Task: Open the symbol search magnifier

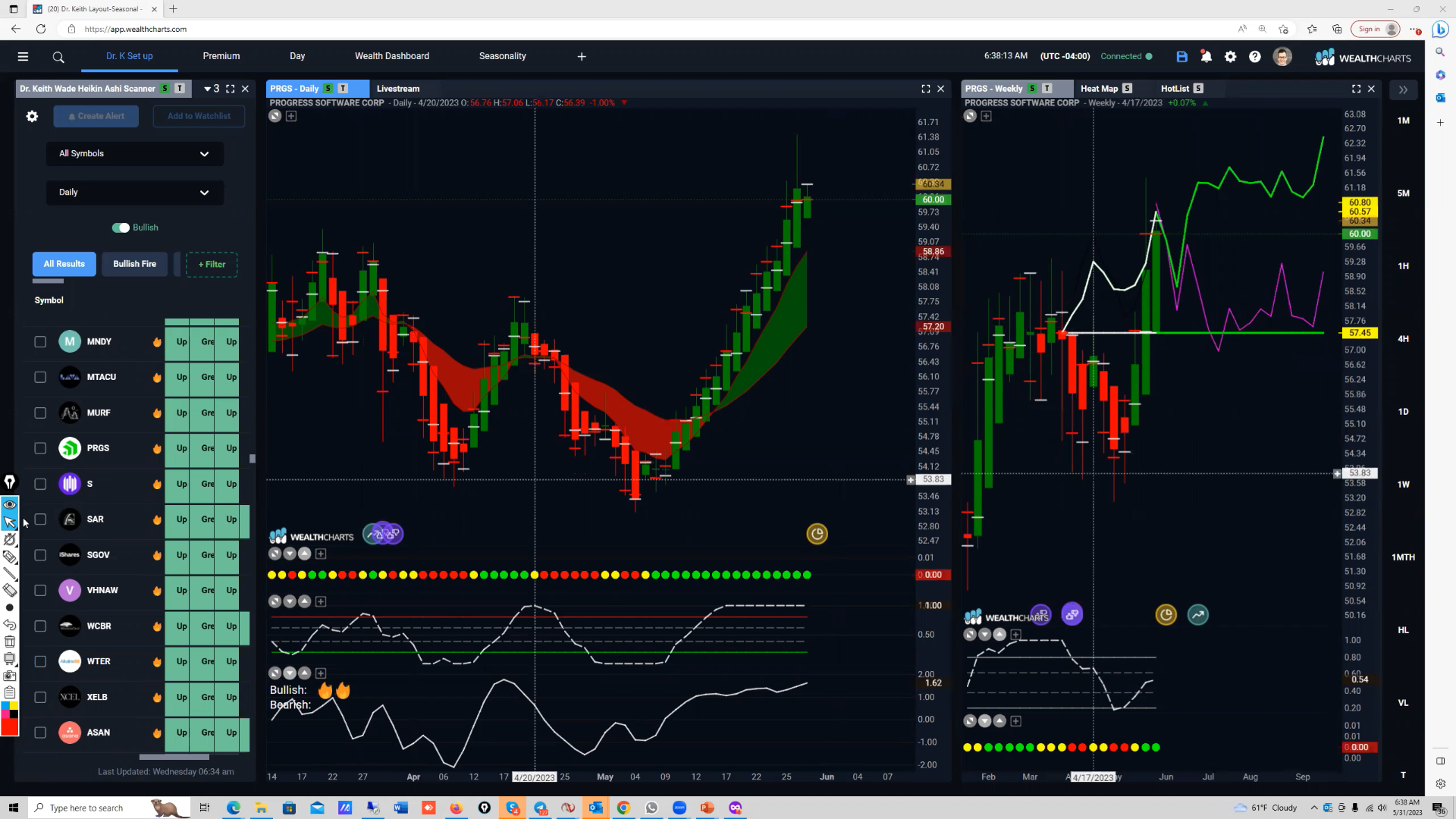Action: click(x=58, y=57)
